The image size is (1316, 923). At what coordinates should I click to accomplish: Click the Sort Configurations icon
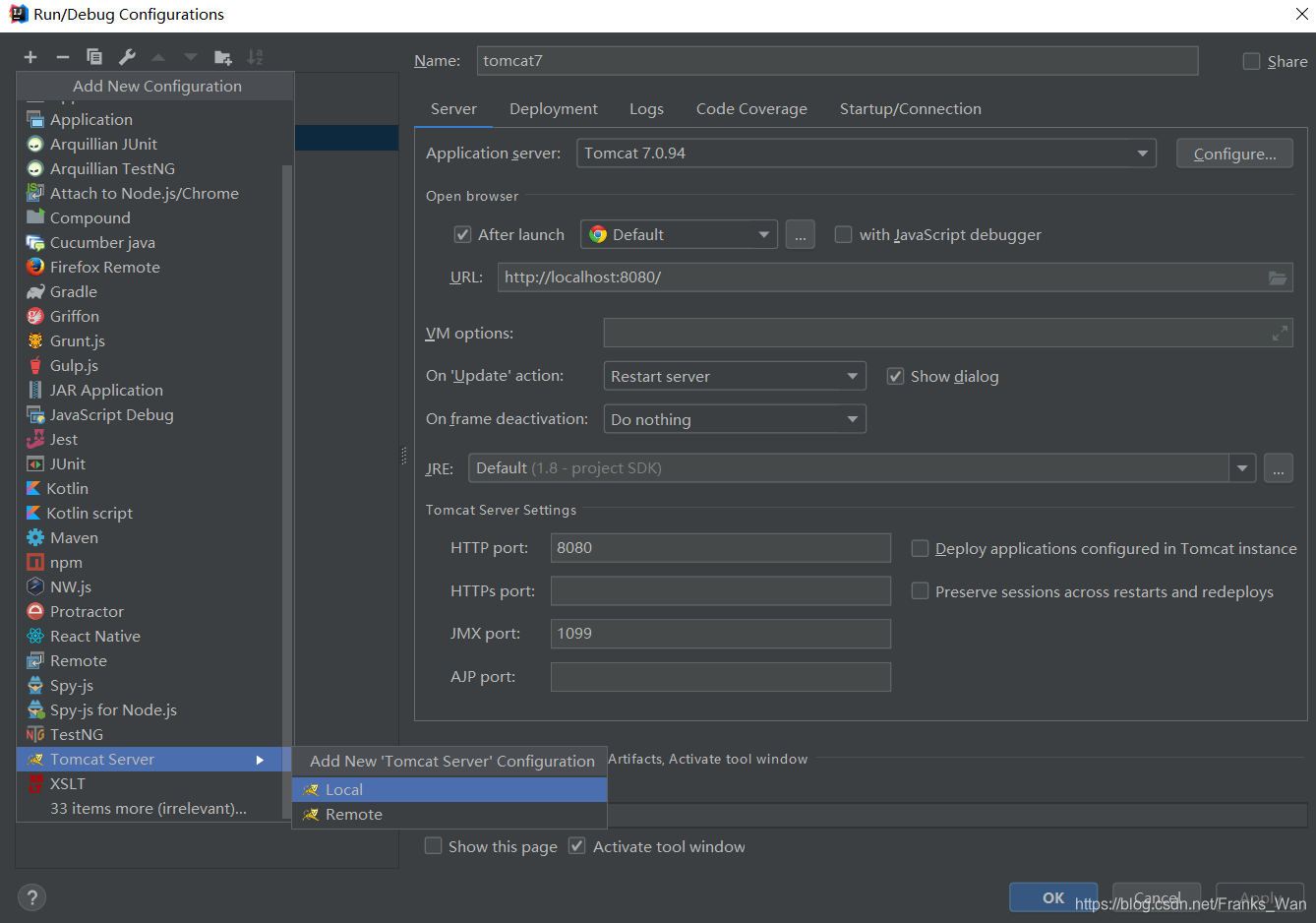tap(255, 57)
